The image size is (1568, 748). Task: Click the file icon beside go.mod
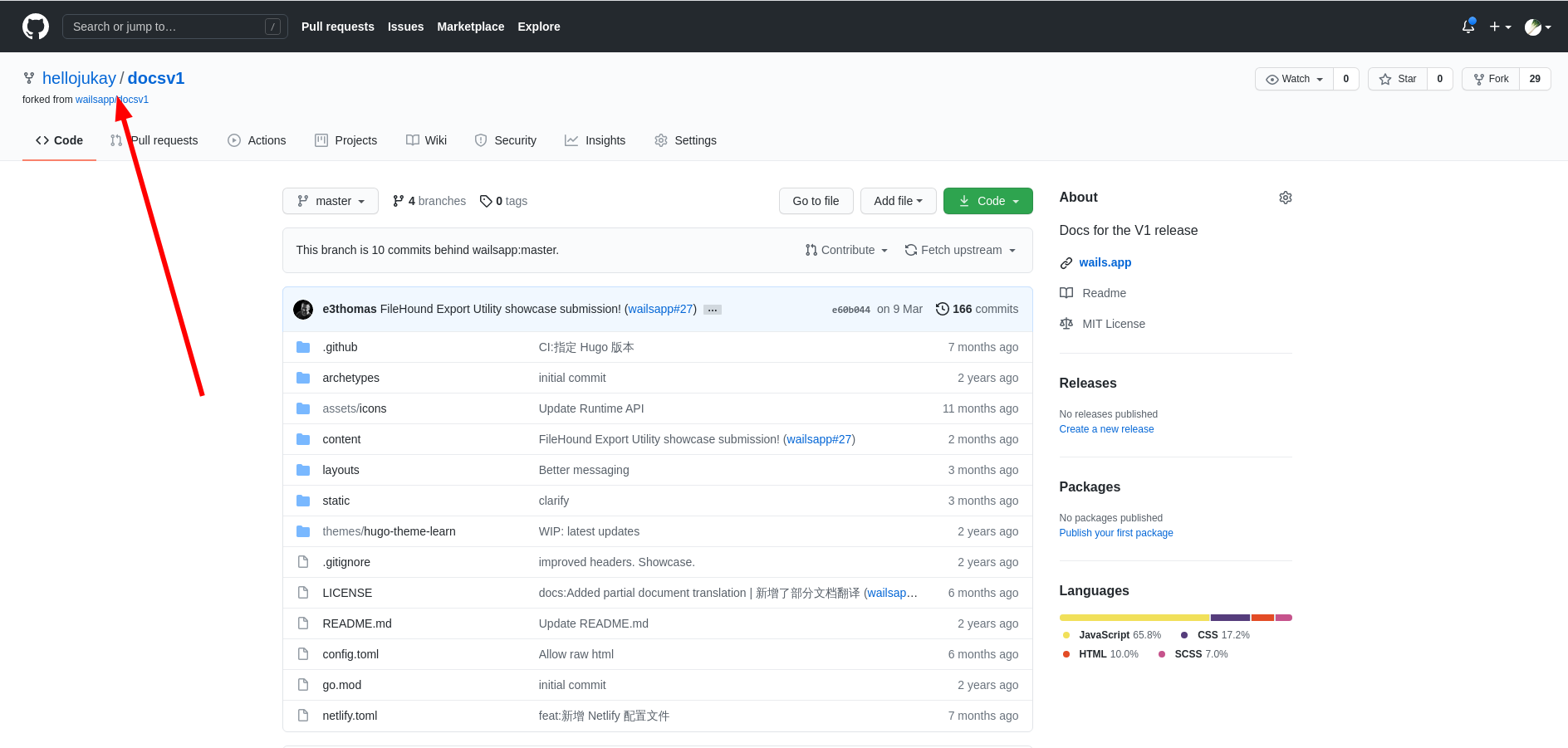(303, 685)
